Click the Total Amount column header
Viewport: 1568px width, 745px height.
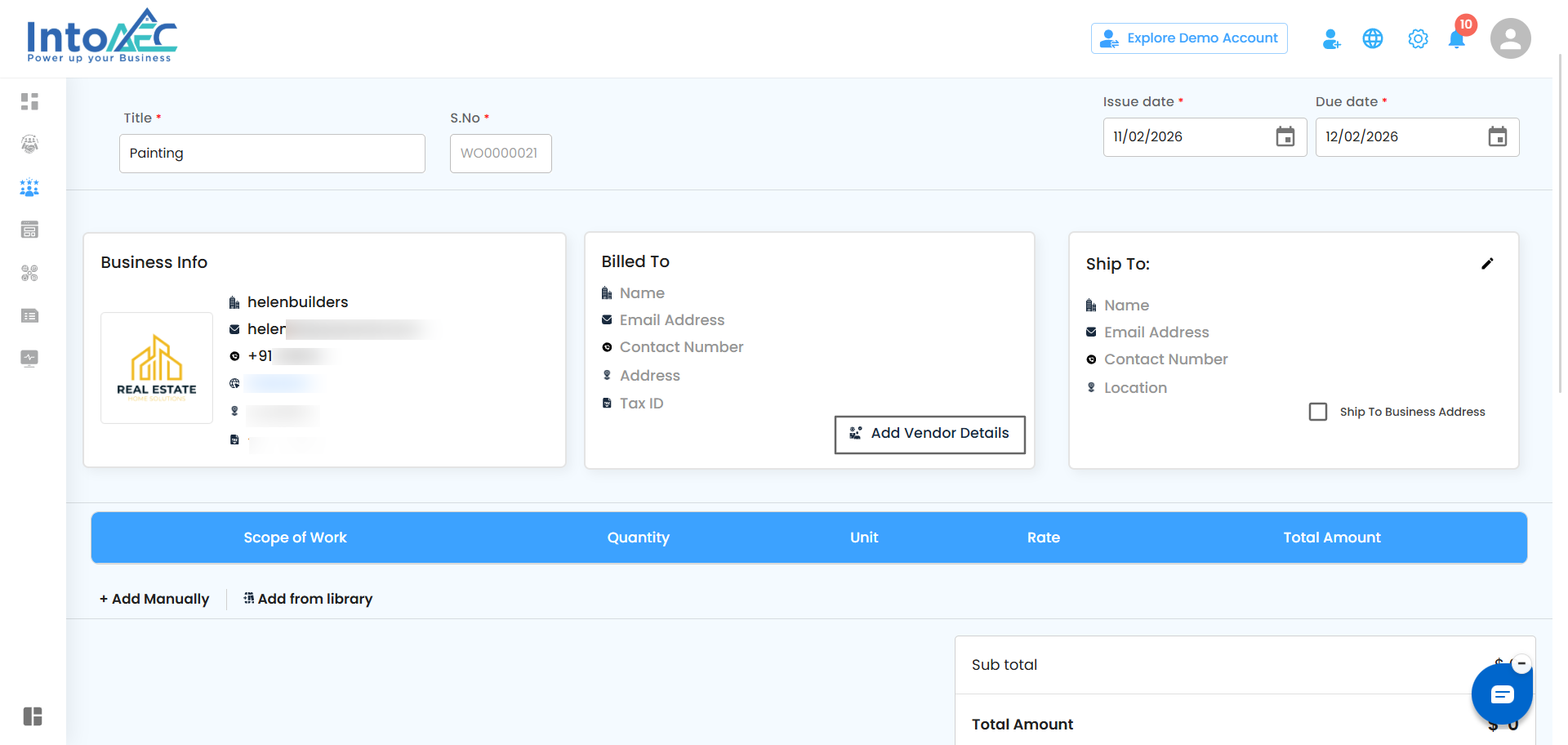point(1332,538)
